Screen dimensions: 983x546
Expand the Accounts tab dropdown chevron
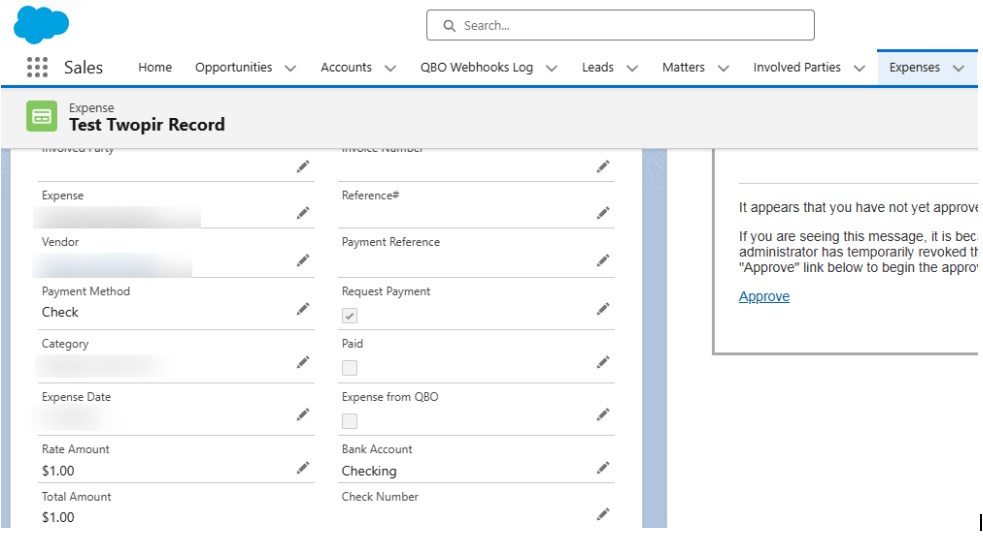coord(390,68)
